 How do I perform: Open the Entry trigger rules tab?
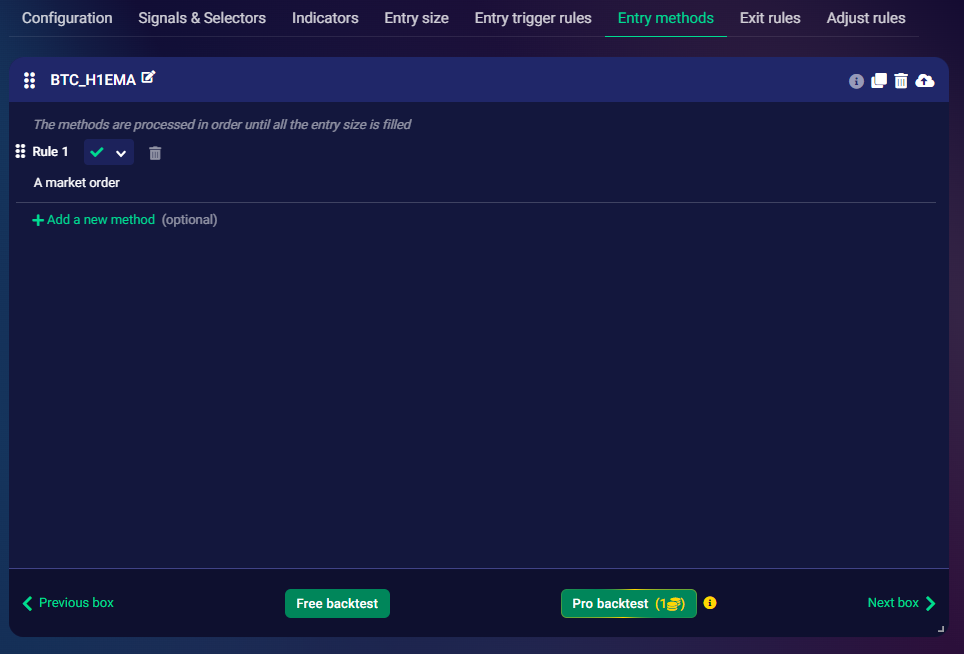533,18
